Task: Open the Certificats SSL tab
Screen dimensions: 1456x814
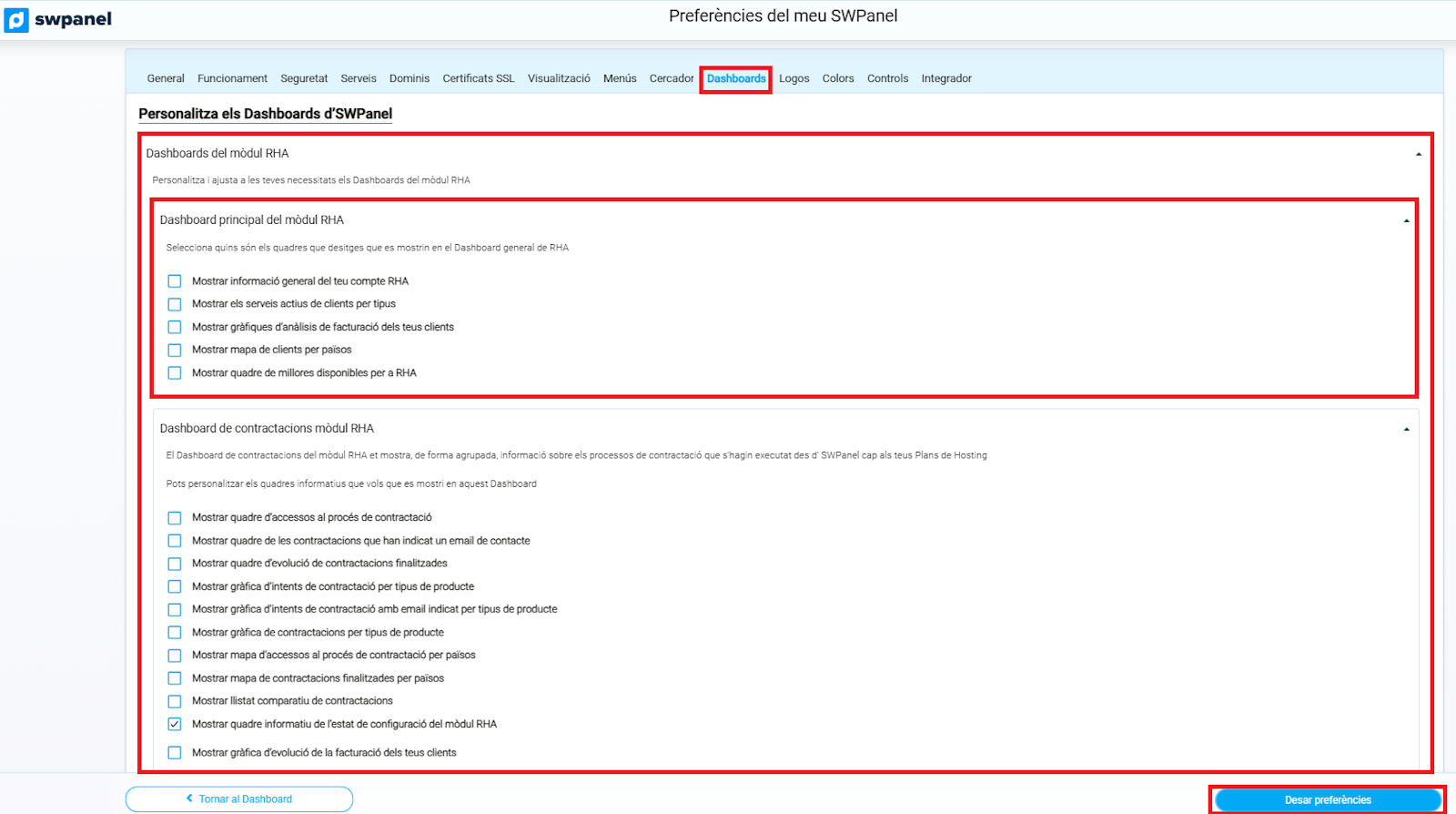Action: [x=478, y=79]
